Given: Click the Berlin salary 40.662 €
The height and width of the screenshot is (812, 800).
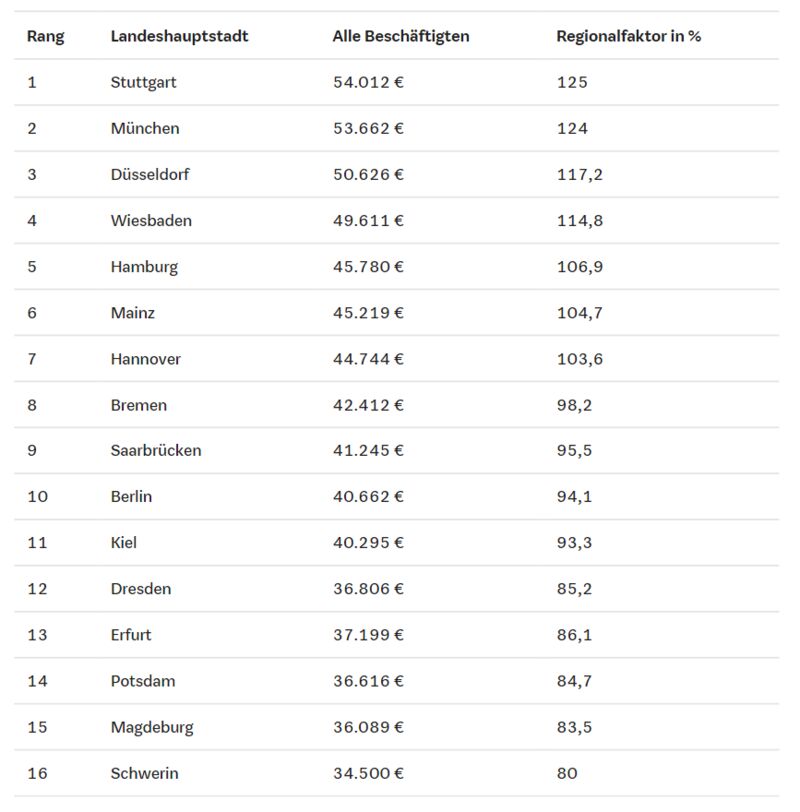Looking at the screenshot, I should click(x=368, y=497).
